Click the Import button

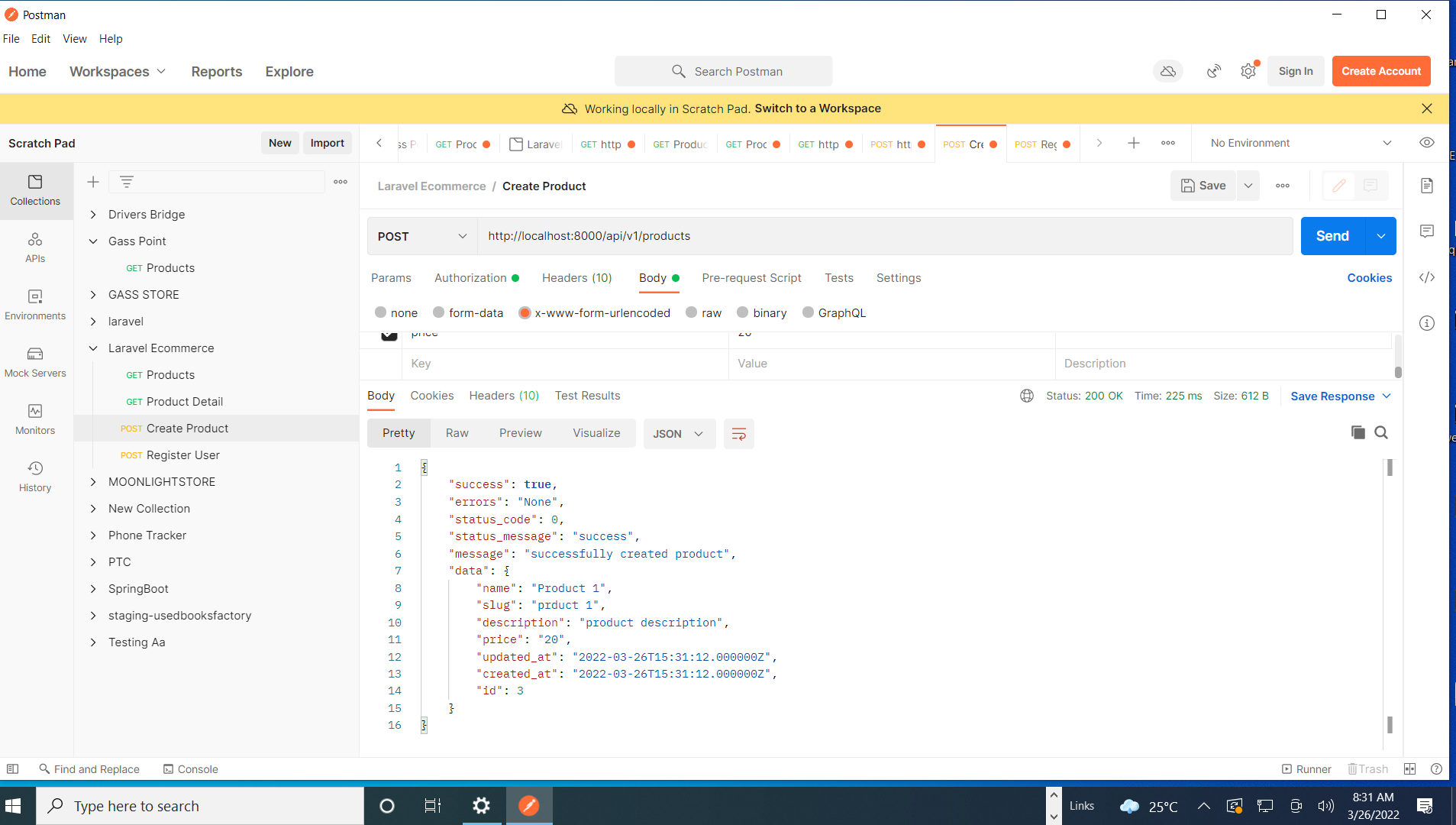[328, 143]
